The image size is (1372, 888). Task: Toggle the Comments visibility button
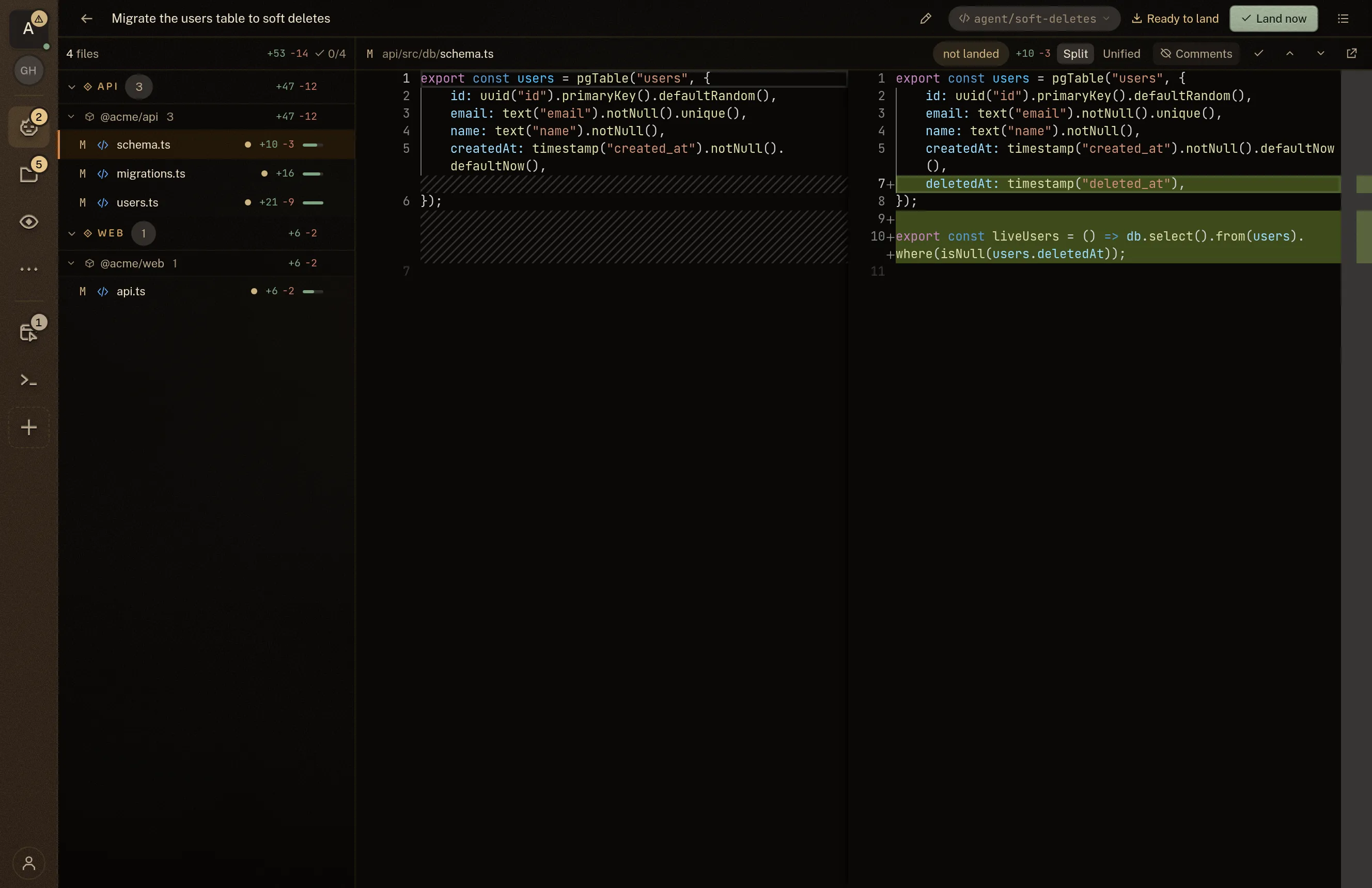pyautogui.click(x=1196, y=54)
